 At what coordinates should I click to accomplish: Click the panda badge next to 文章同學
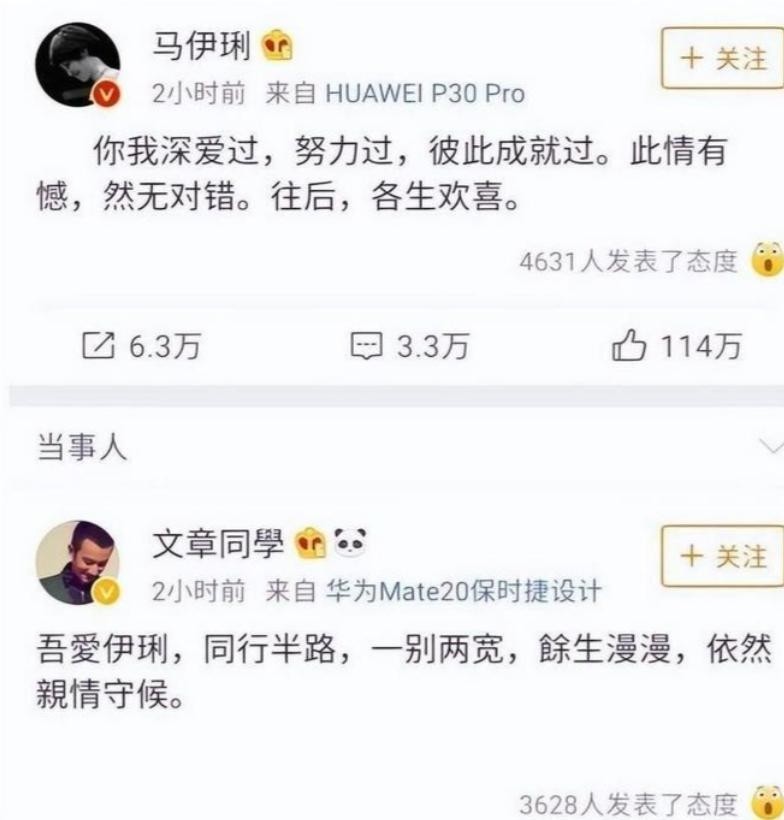349,542
